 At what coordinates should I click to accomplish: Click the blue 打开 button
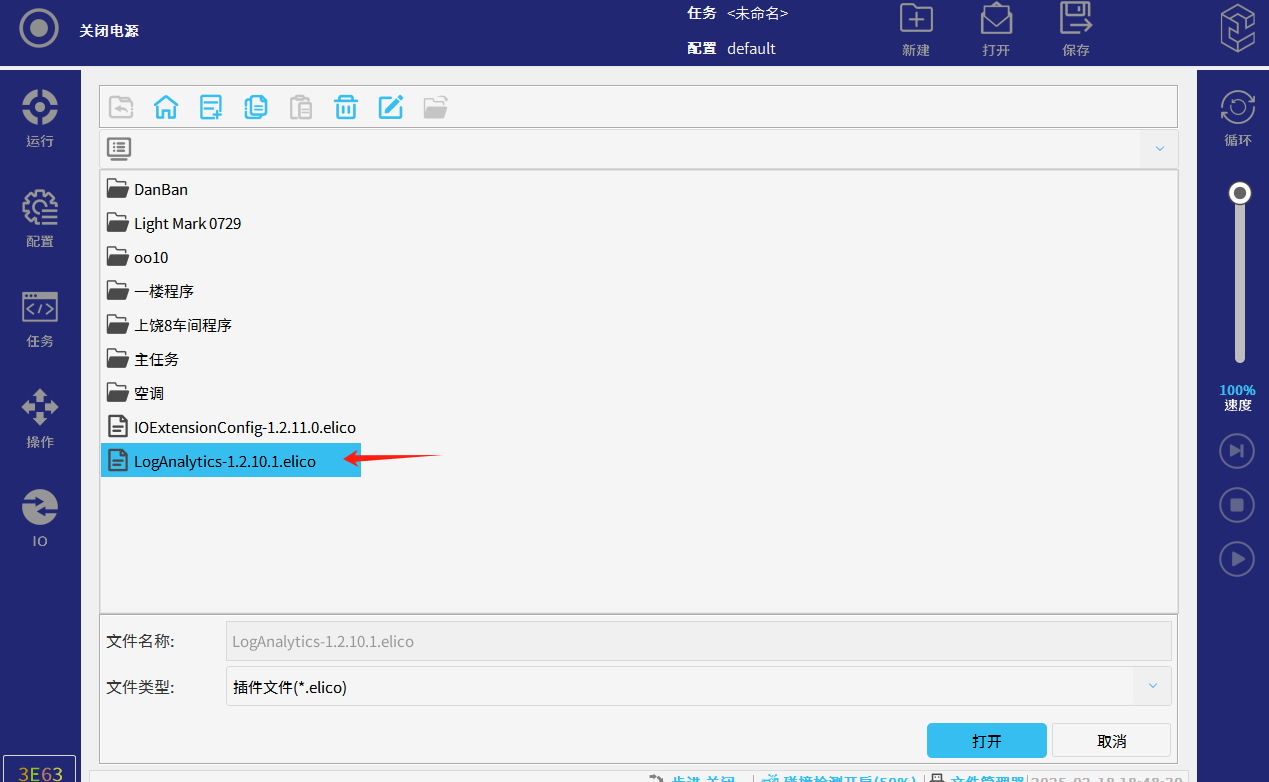pos(986,741)
